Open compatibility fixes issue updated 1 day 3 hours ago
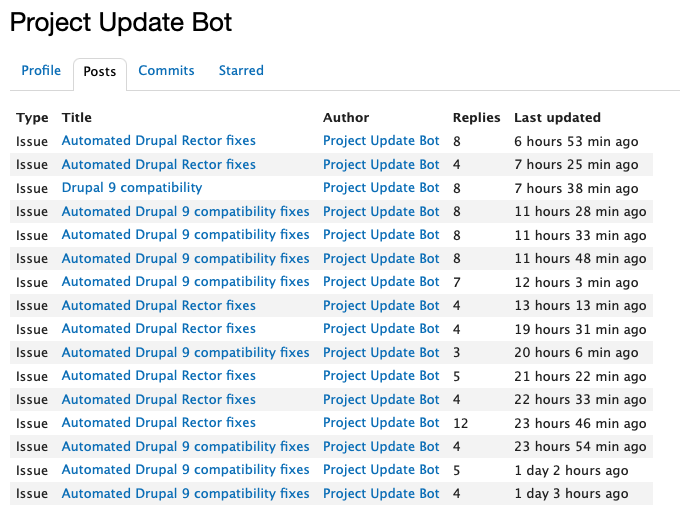Viewport: 680px width, 510px height. pos(186,494)
